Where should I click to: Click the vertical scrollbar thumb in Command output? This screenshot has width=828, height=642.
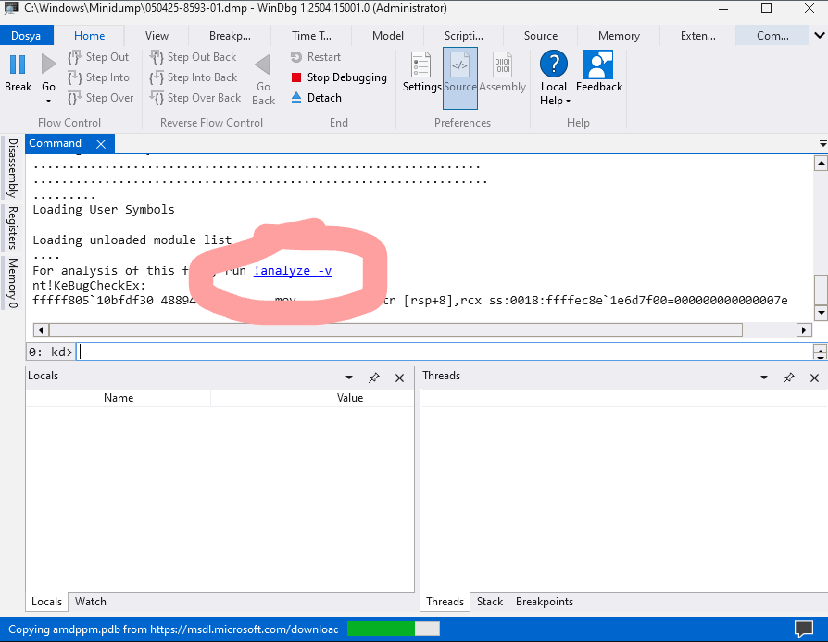point(821,289)
